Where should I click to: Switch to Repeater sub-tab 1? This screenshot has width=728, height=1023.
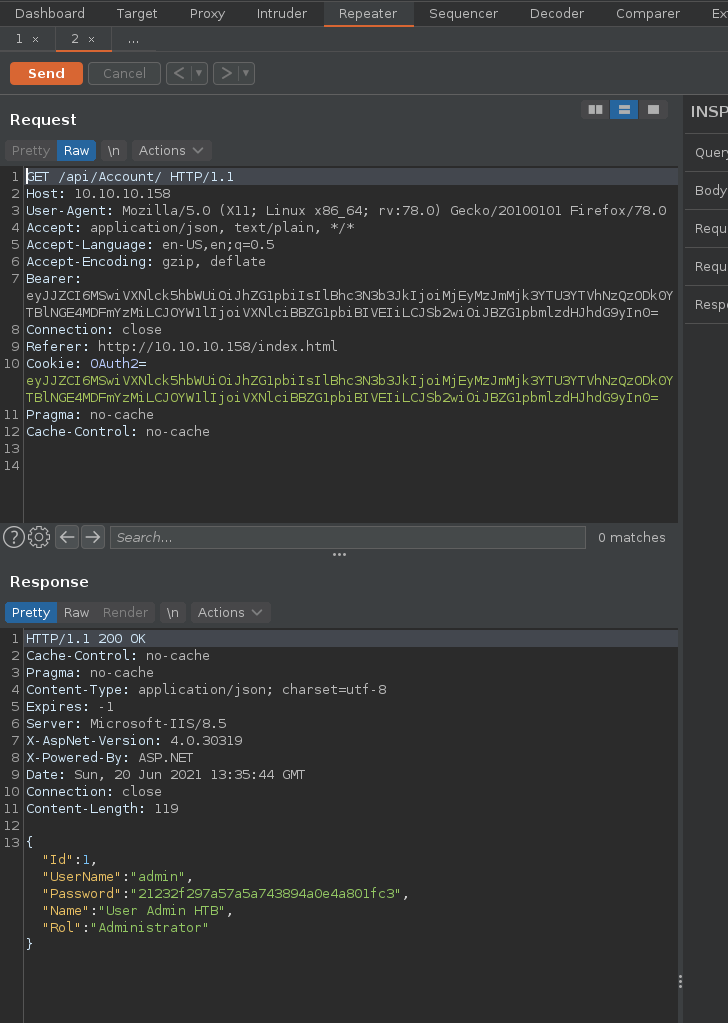tap(20, 39)
